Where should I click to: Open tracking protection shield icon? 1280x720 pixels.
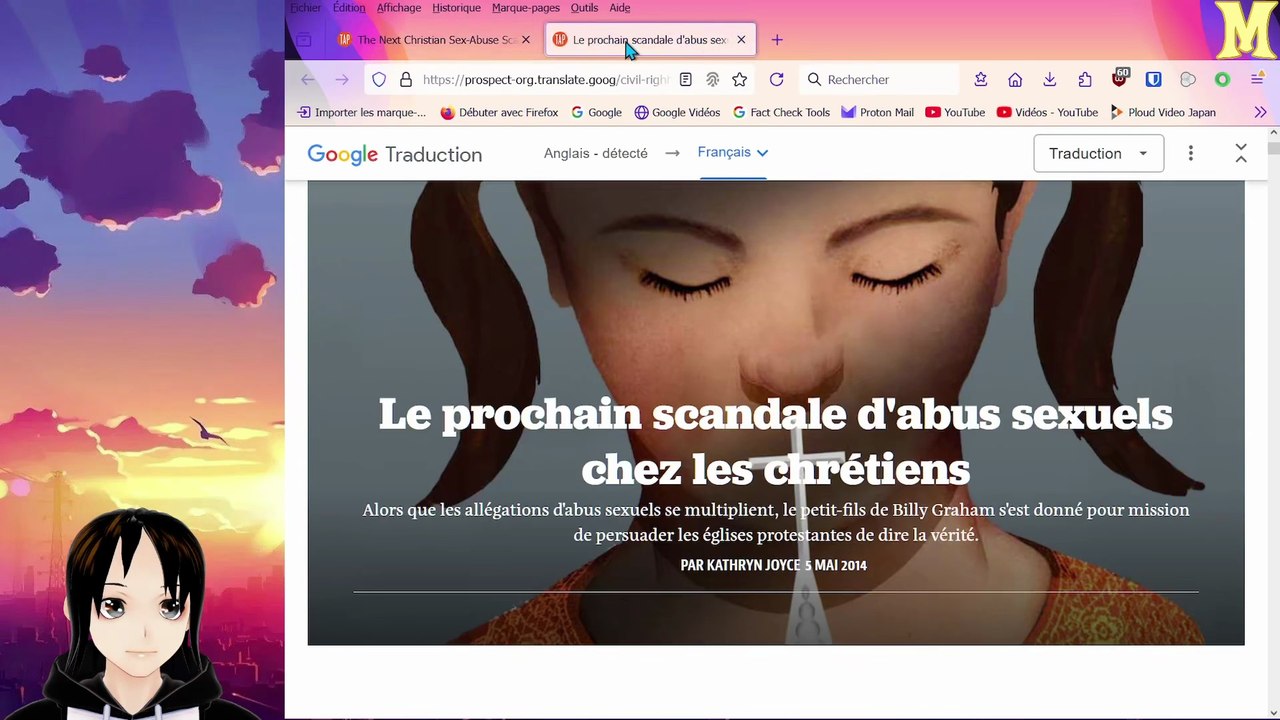pos(379,79)
